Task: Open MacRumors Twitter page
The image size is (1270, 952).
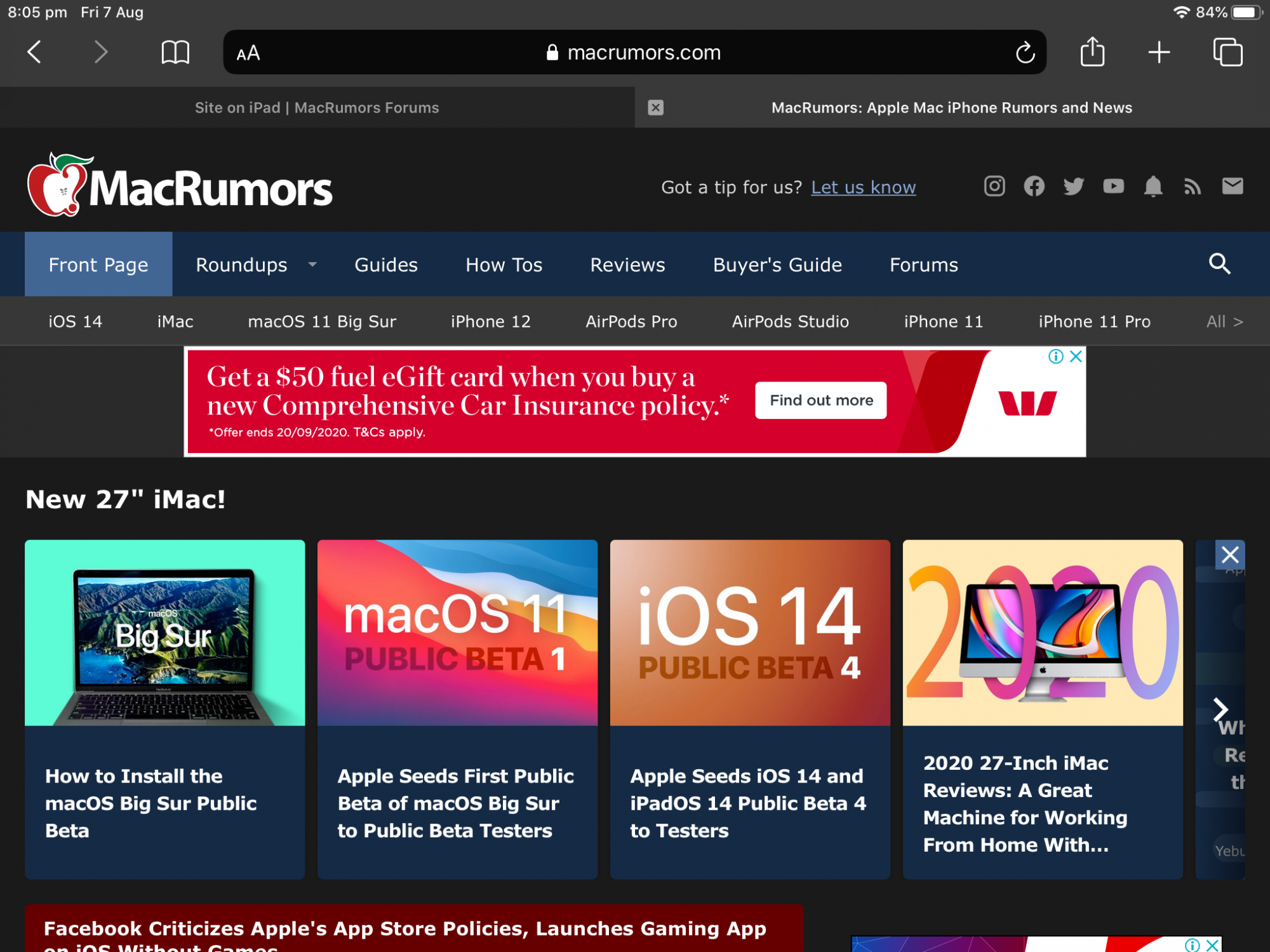Action: click(x=1073, y=186)
